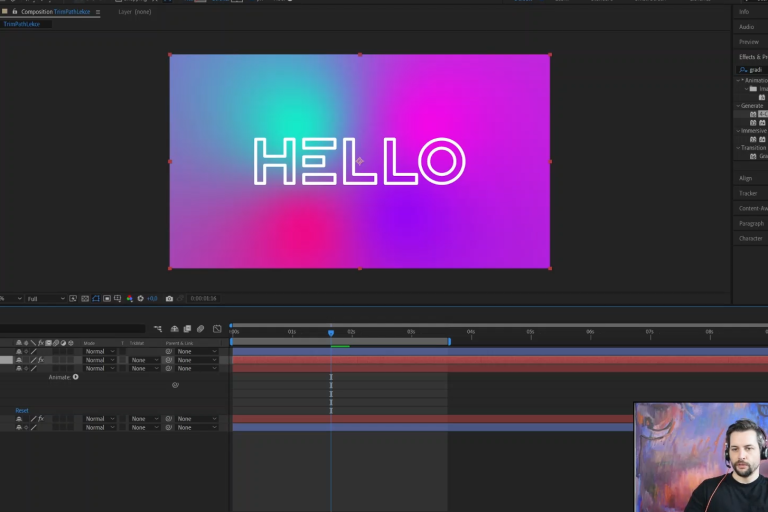Toggle visibility of the first timeline layer

pyautogui.click(x=18, y=352)
